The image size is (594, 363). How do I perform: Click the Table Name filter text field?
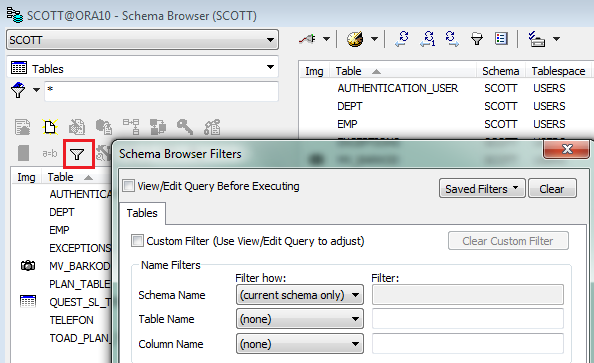468,319
